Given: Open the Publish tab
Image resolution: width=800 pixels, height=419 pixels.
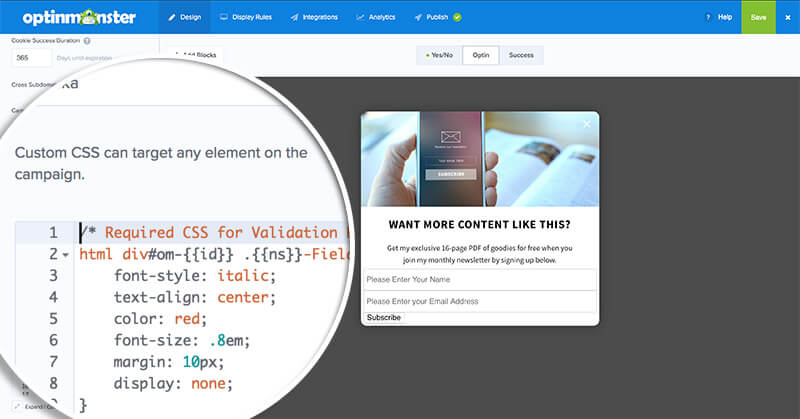Looking at the screenshot, I should click(x=437, y=17).
